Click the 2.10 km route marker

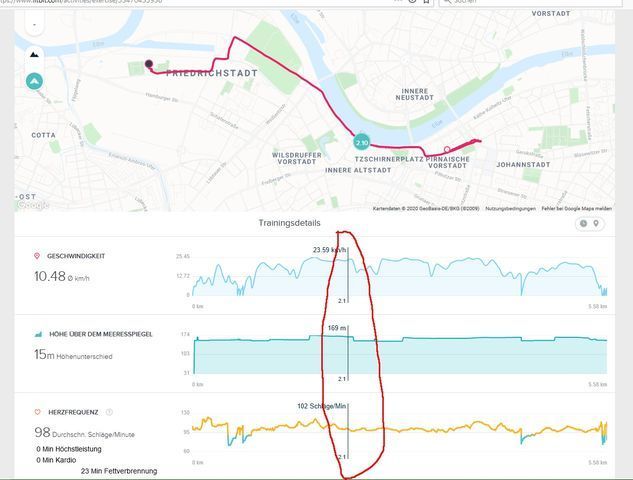[x=361, y=143]
